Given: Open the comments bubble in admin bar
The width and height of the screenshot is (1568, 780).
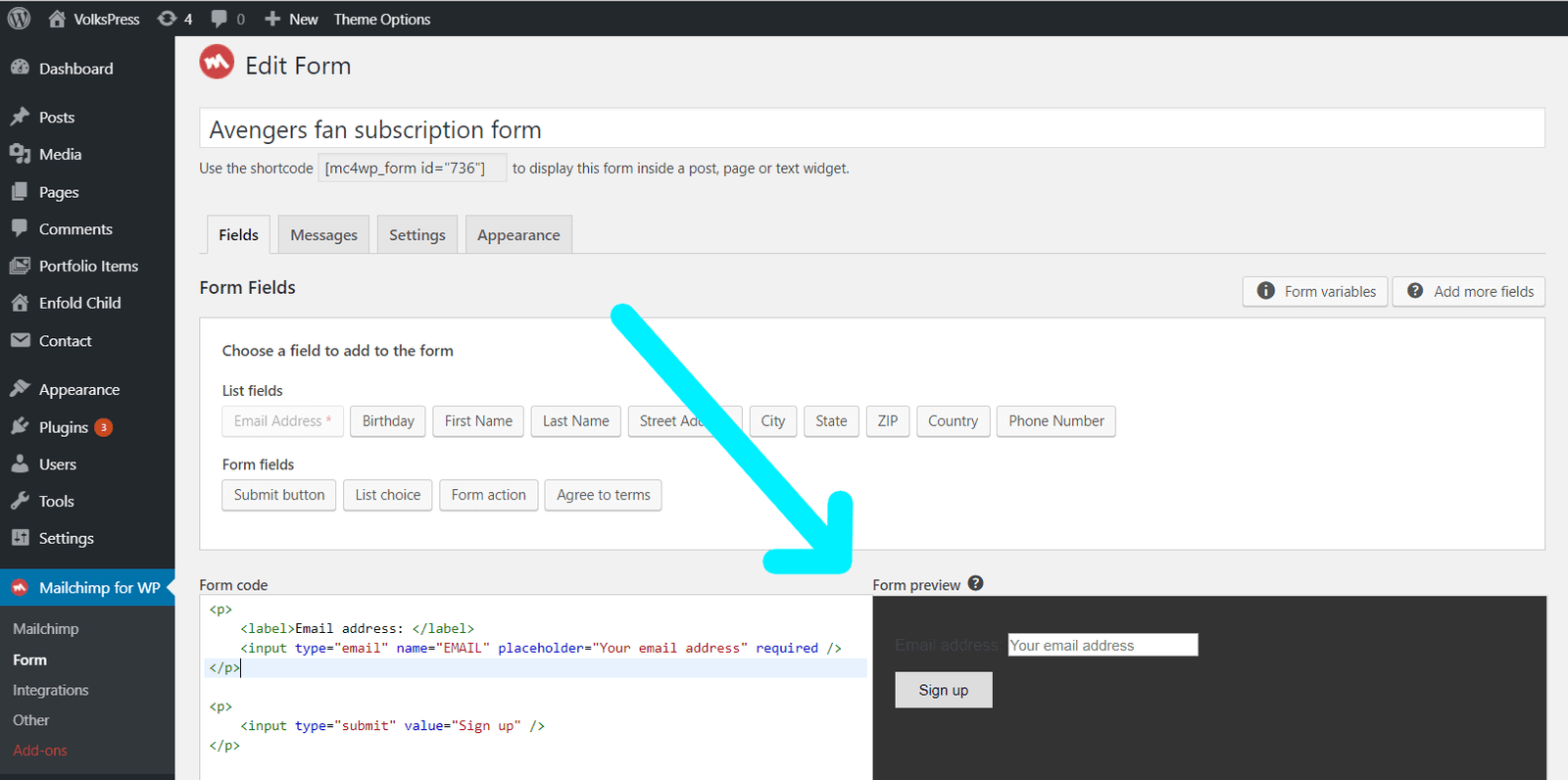Looking at the screenshot, I should coord(219,19).
